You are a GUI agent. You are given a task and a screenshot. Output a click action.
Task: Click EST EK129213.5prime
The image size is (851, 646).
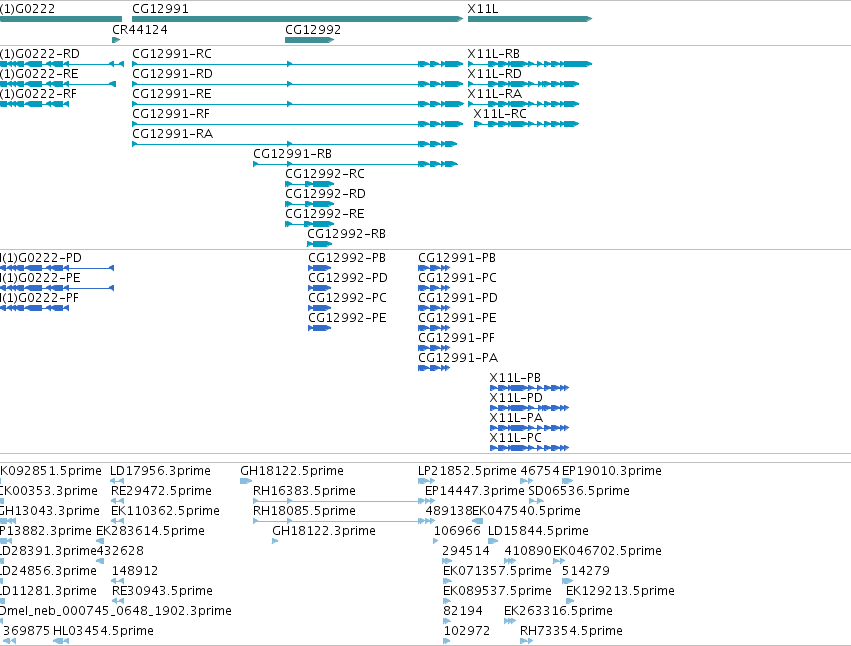[620, 591]
